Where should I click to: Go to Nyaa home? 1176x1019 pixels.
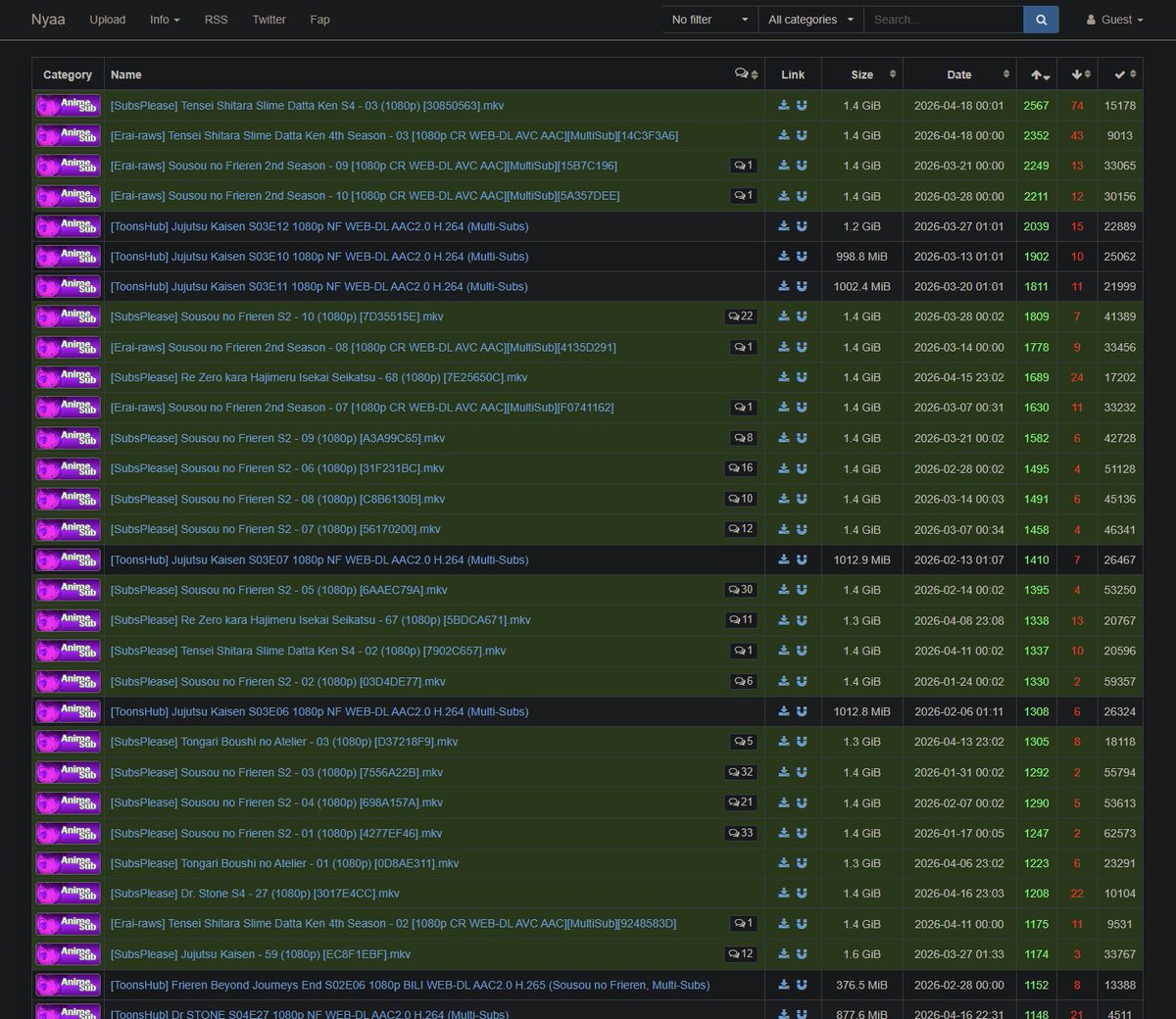click(x=48, y=20)
